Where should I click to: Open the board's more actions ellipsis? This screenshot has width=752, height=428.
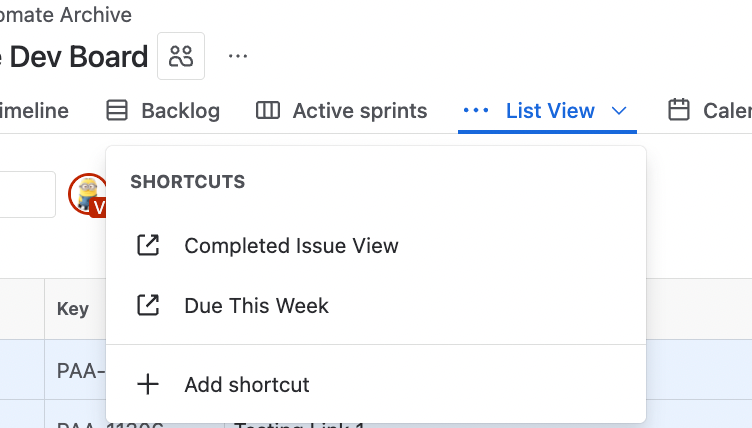pyautogui.click(x=238, y=56)
